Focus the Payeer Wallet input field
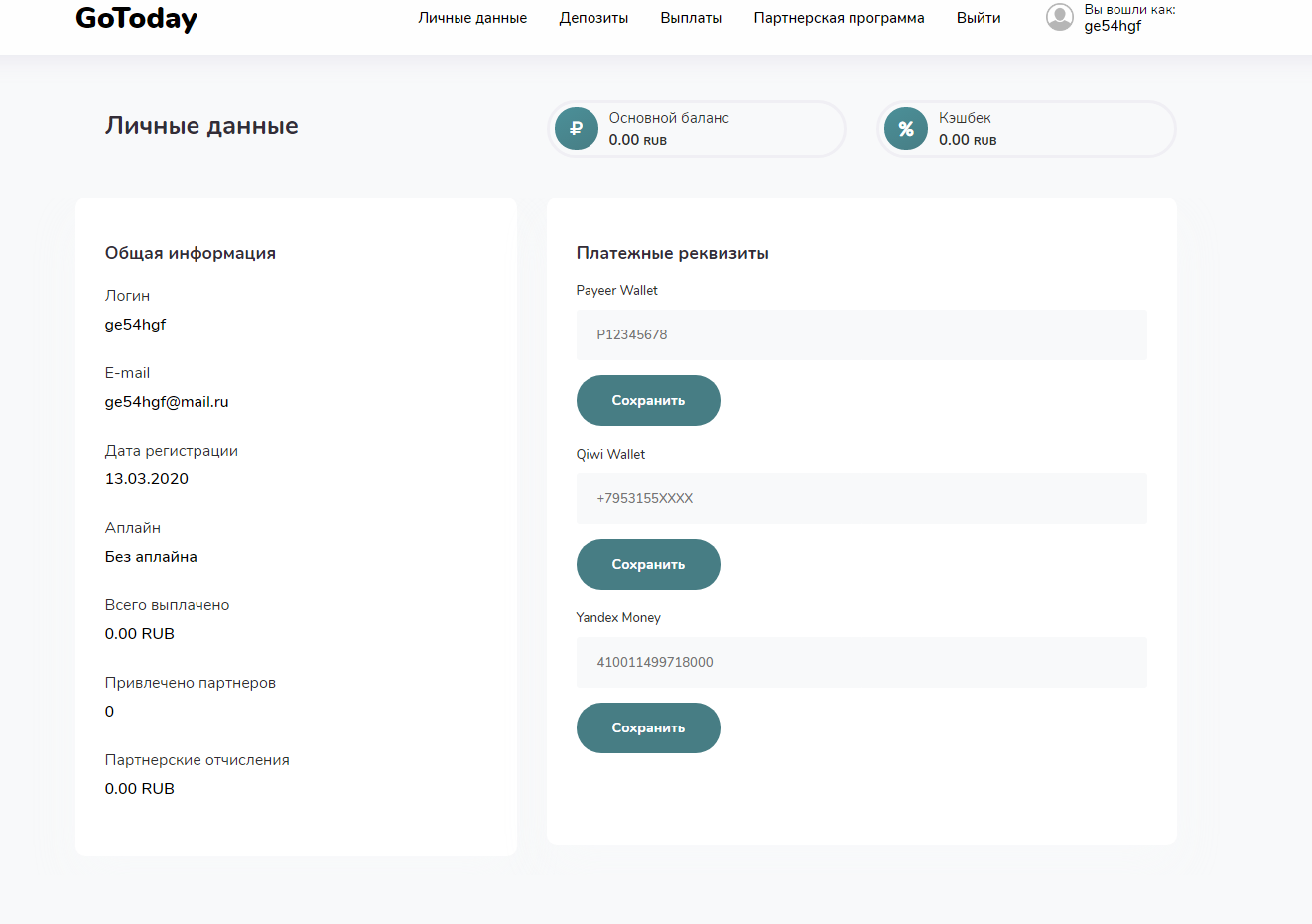The width and height of the screenshot is (1312, 924). [861, 334]
